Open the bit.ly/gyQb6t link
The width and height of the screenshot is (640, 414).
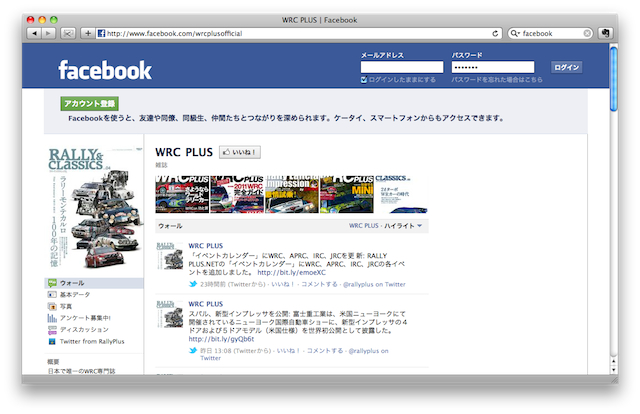click(x=221, y=339)
